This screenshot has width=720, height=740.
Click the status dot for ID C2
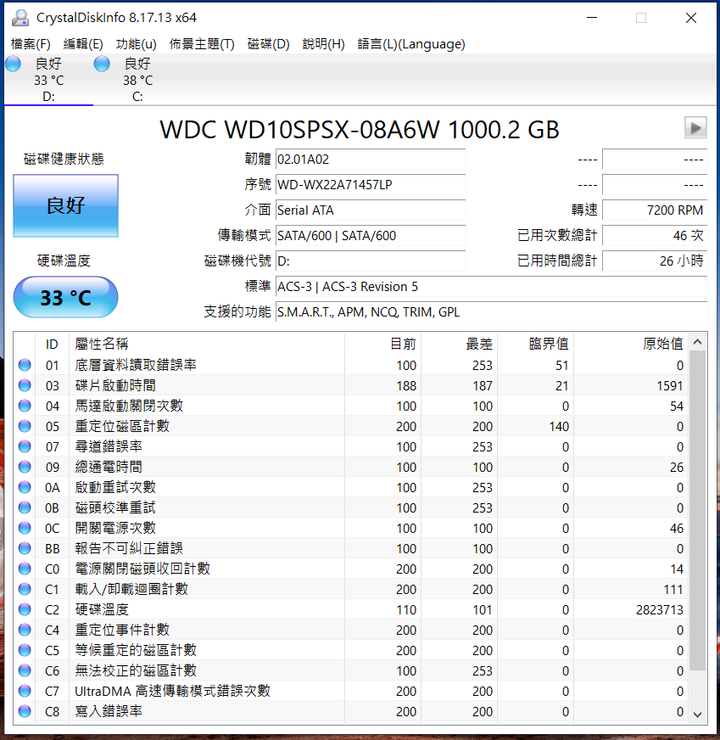coord(25,610)
